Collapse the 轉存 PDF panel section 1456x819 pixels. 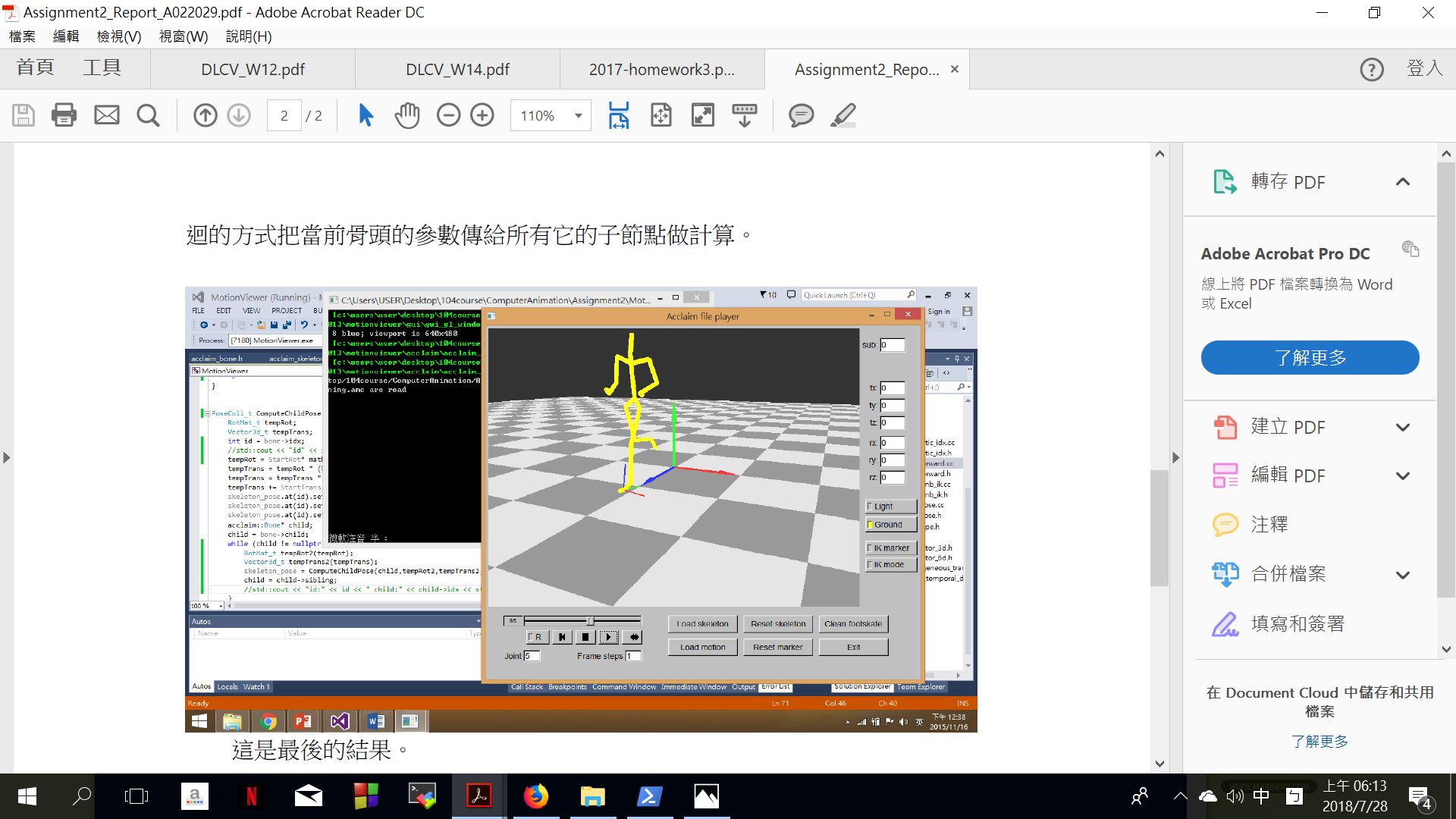(x=1403, y=182)
